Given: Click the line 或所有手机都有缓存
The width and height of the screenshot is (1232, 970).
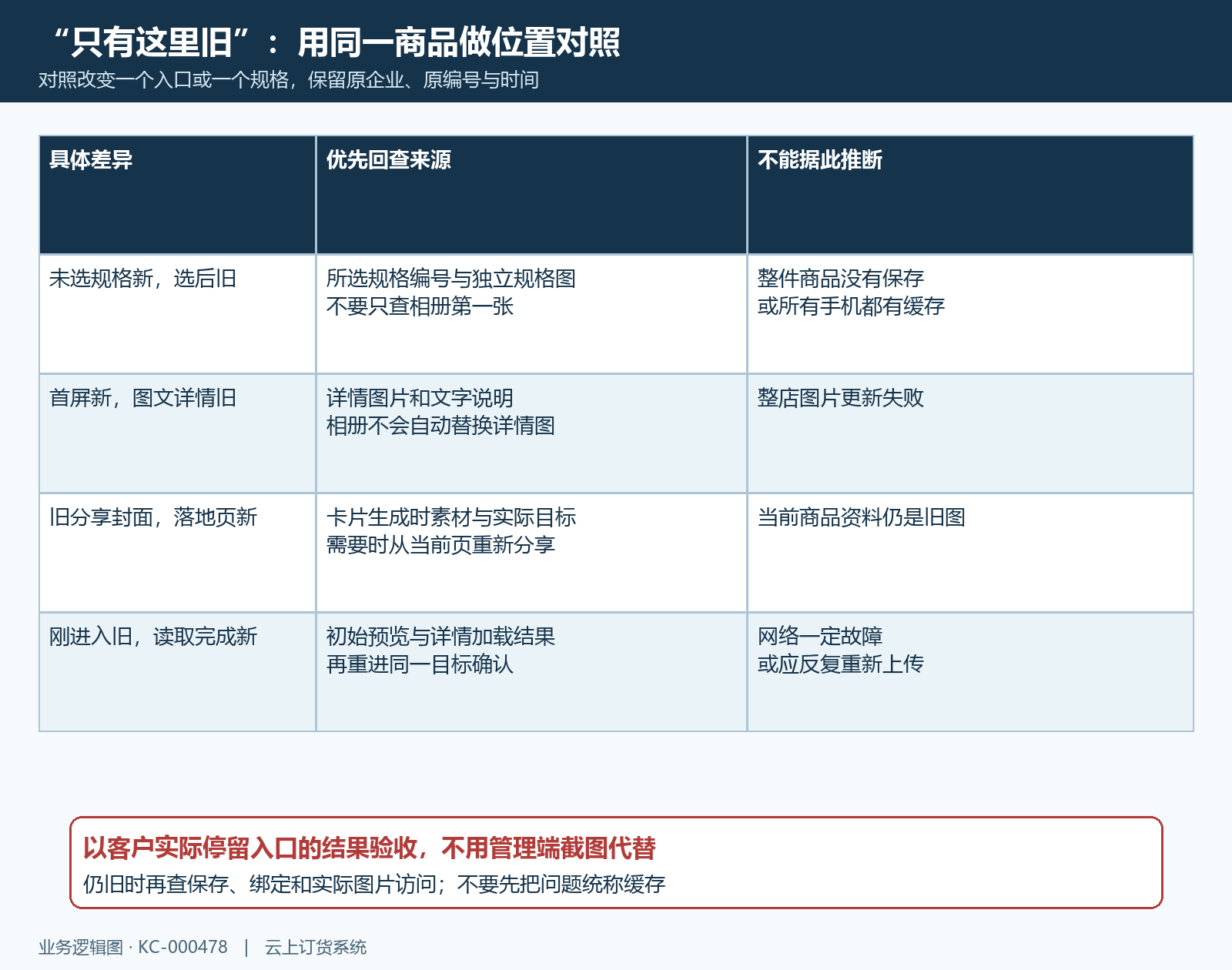Looking at the screenshot, I should 851,306.
